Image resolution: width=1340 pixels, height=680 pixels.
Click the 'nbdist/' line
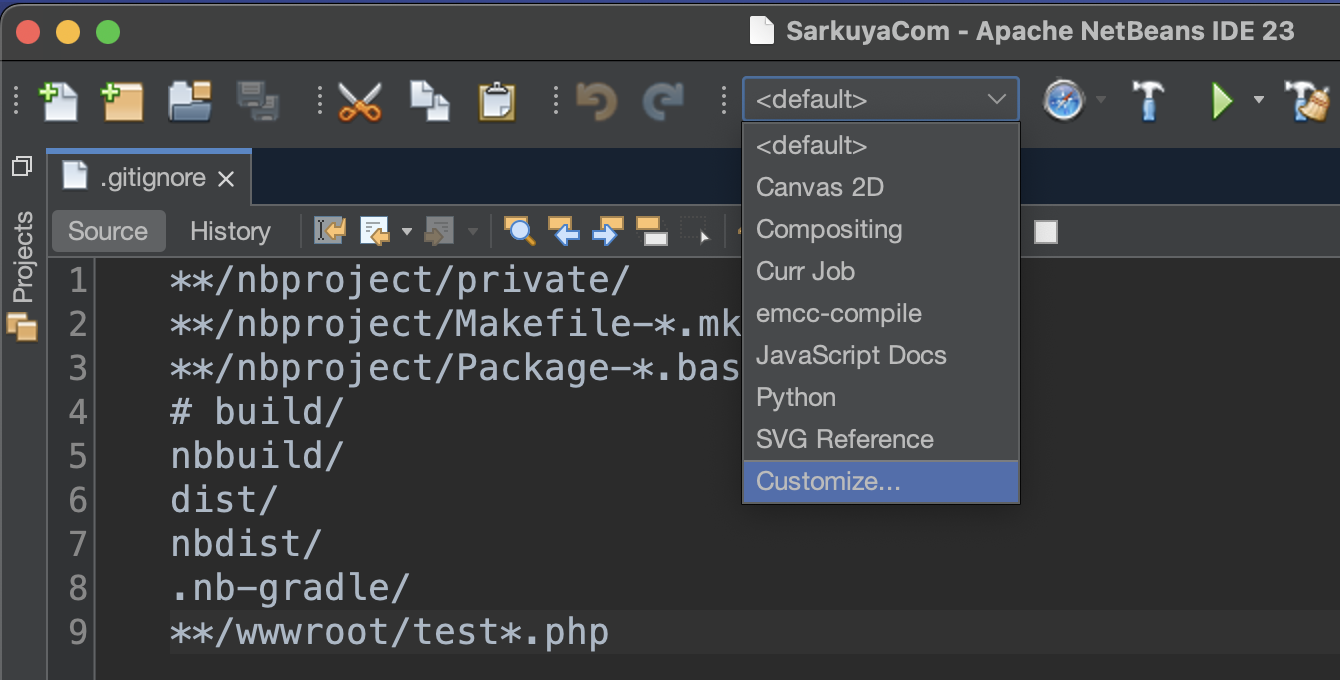[246, 544]
